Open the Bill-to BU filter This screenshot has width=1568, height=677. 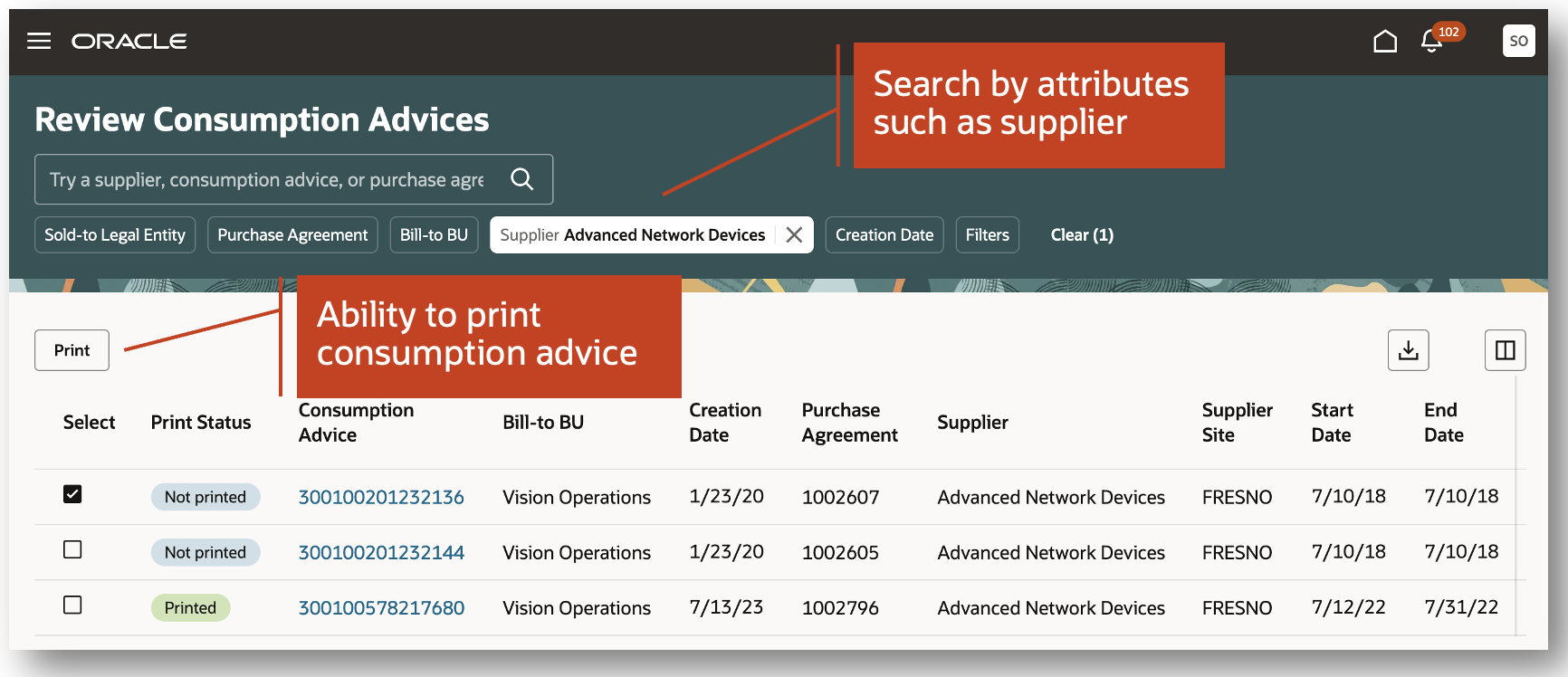click(x=434, y=234)
